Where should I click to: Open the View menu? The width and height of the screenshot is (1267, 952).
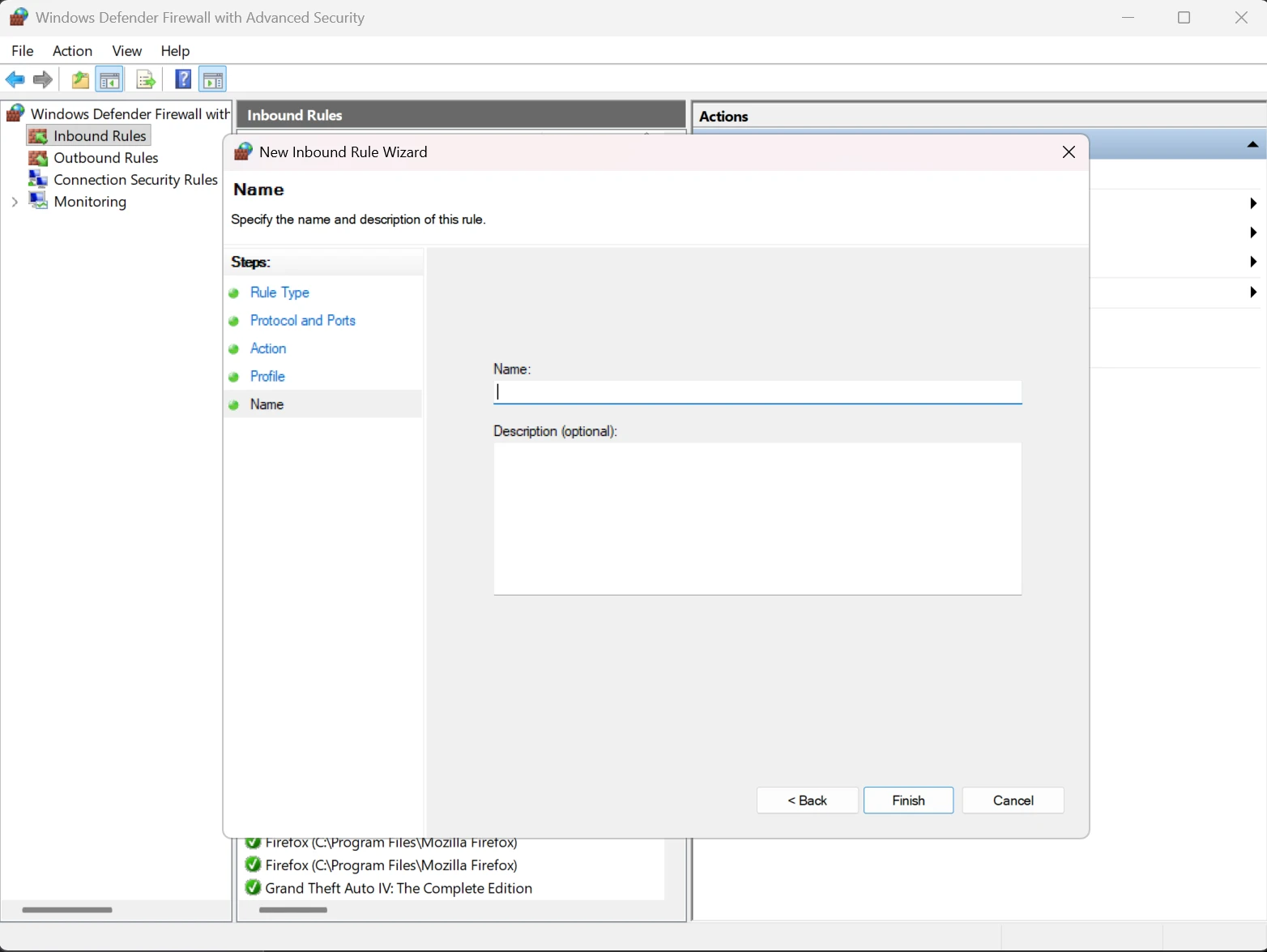[126, 51]
